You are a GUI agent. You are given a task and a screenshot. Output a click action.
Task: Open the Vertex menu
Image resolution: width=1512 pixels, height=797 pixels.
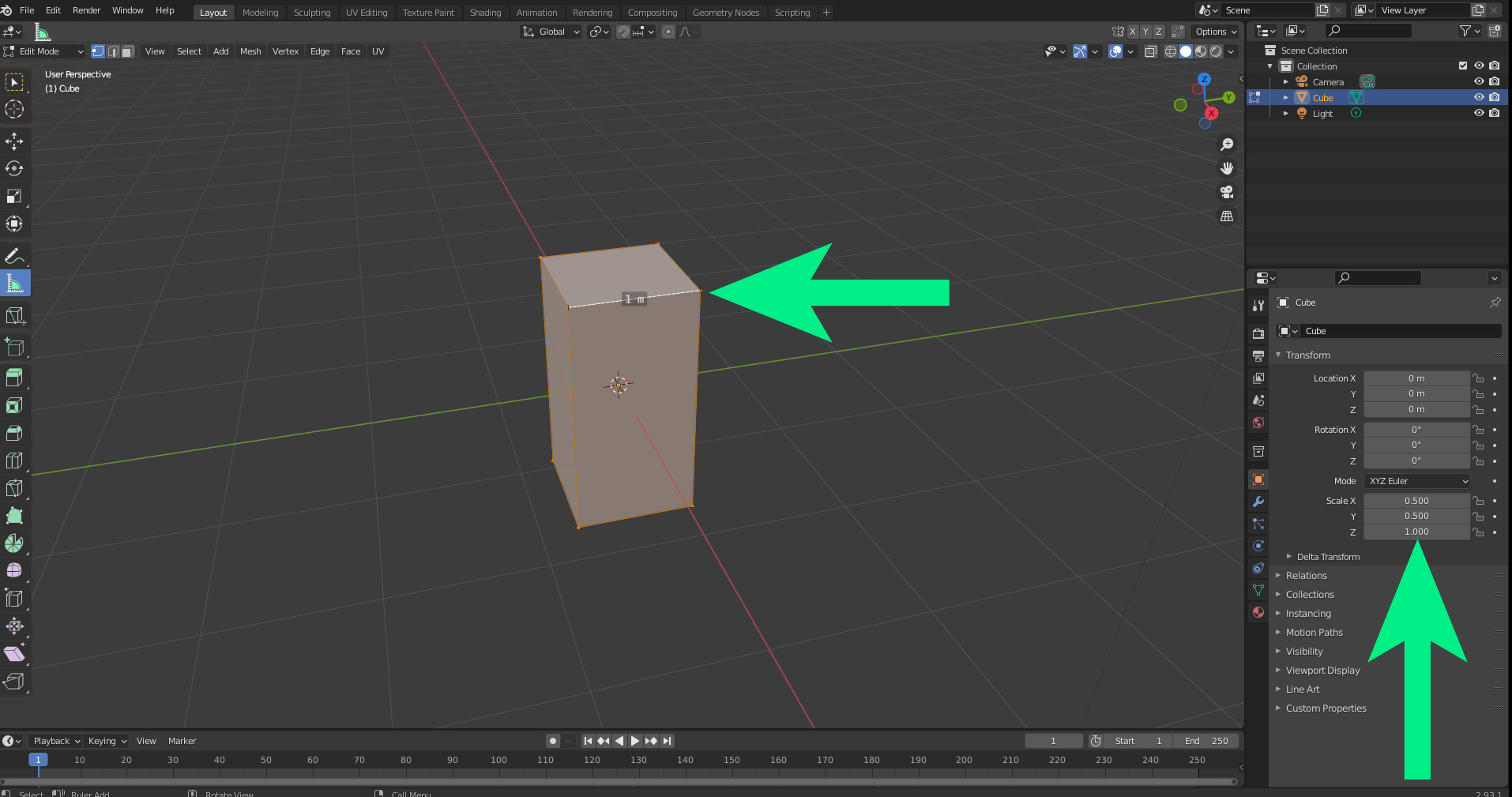[x=285, y=51]
